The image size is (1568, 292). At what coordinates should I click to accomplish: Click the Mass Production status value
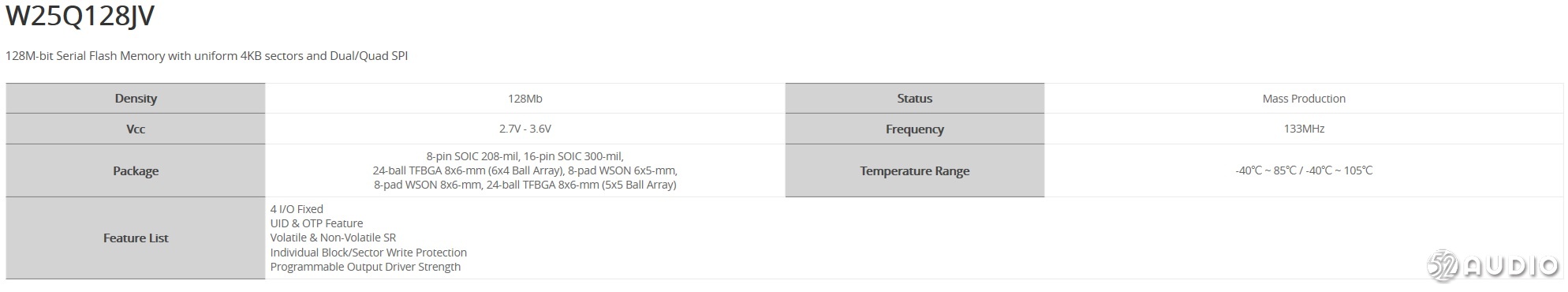coord(1304,99)
